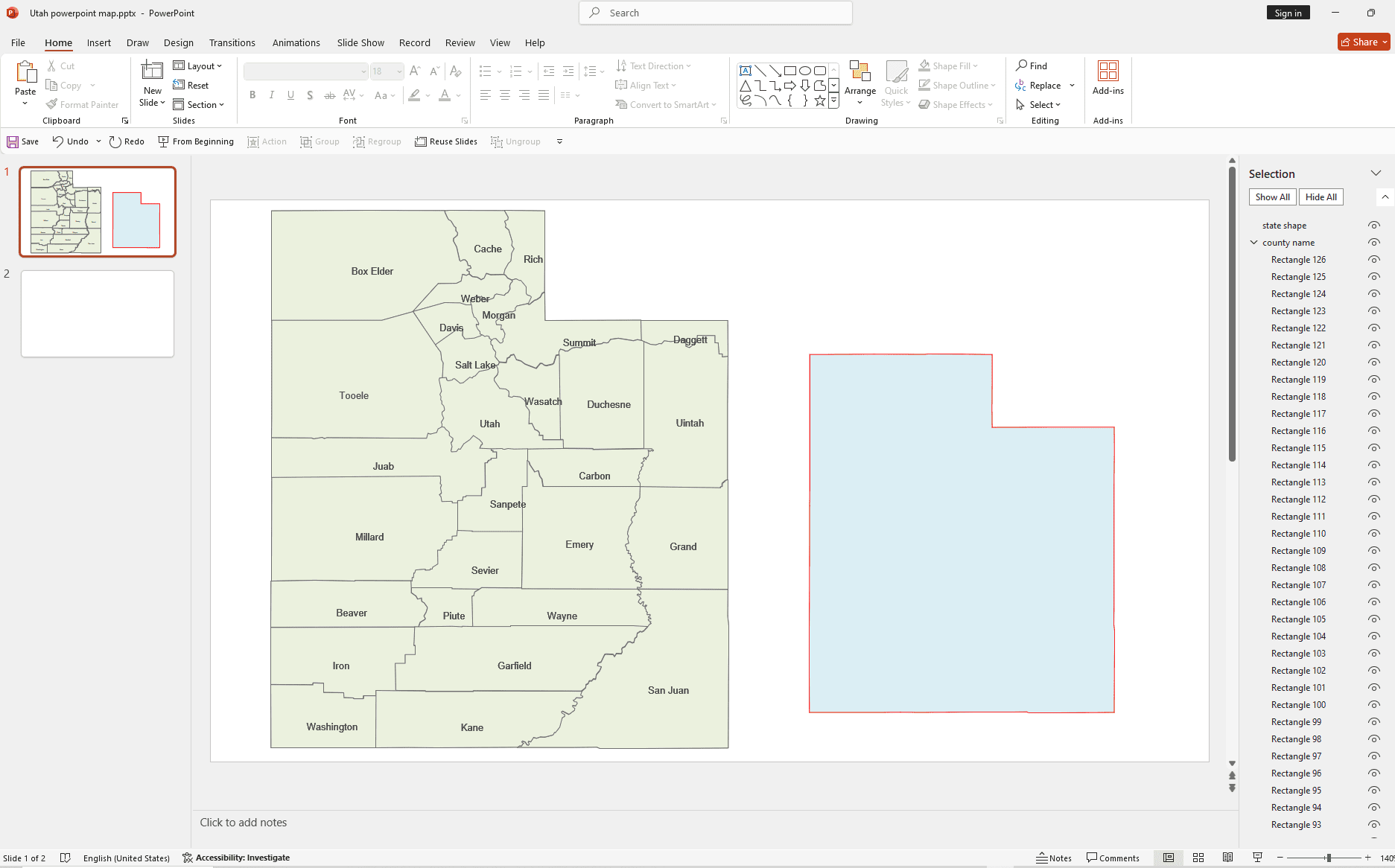This screenshot has width=1395, height=868.
Task: Hide Rectangle 115 via eye icon
Action: click(1374, 448)
